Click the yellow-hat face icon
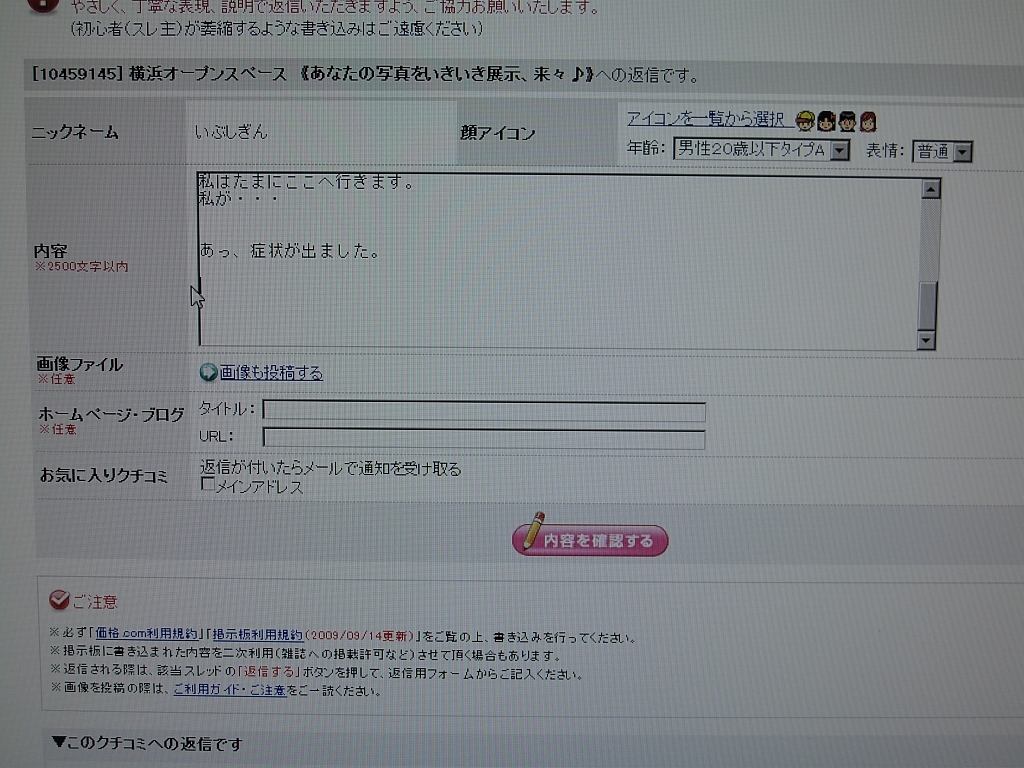1024x768 pixels. point(805,121)
